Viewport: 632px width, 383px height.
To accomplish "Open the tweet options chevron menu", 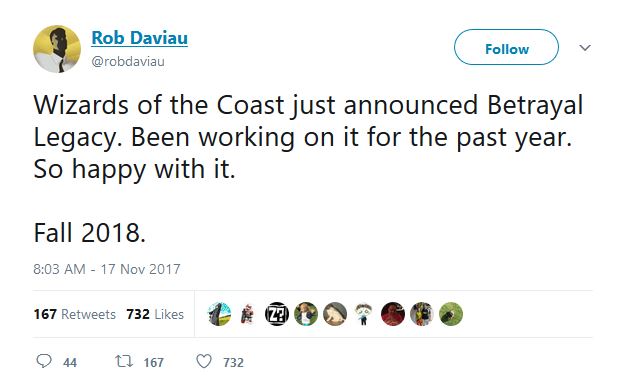I will pyautogui.click(x=585, y=48).
